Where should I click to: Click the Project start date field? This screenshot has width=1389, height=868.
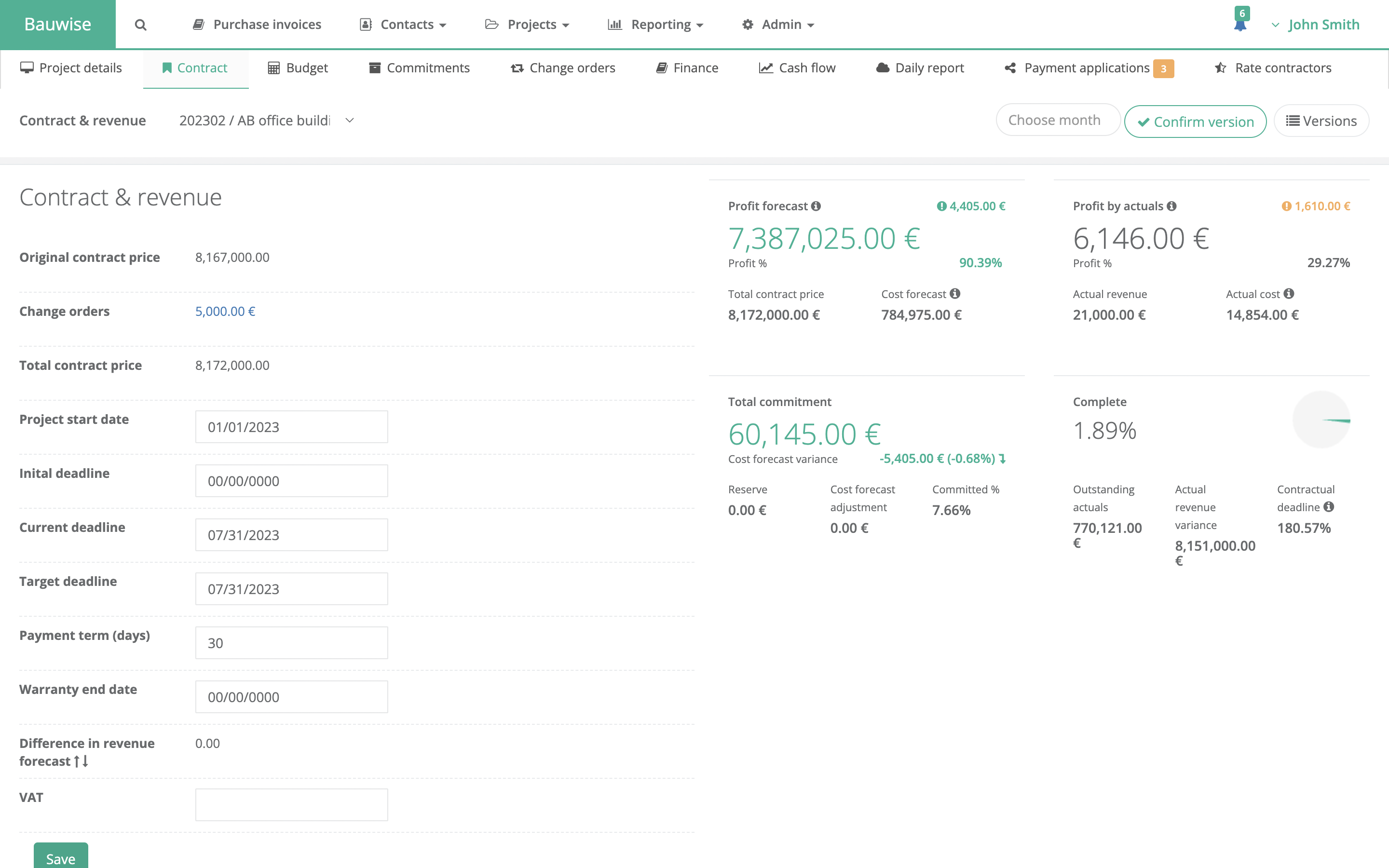(292, 427)
